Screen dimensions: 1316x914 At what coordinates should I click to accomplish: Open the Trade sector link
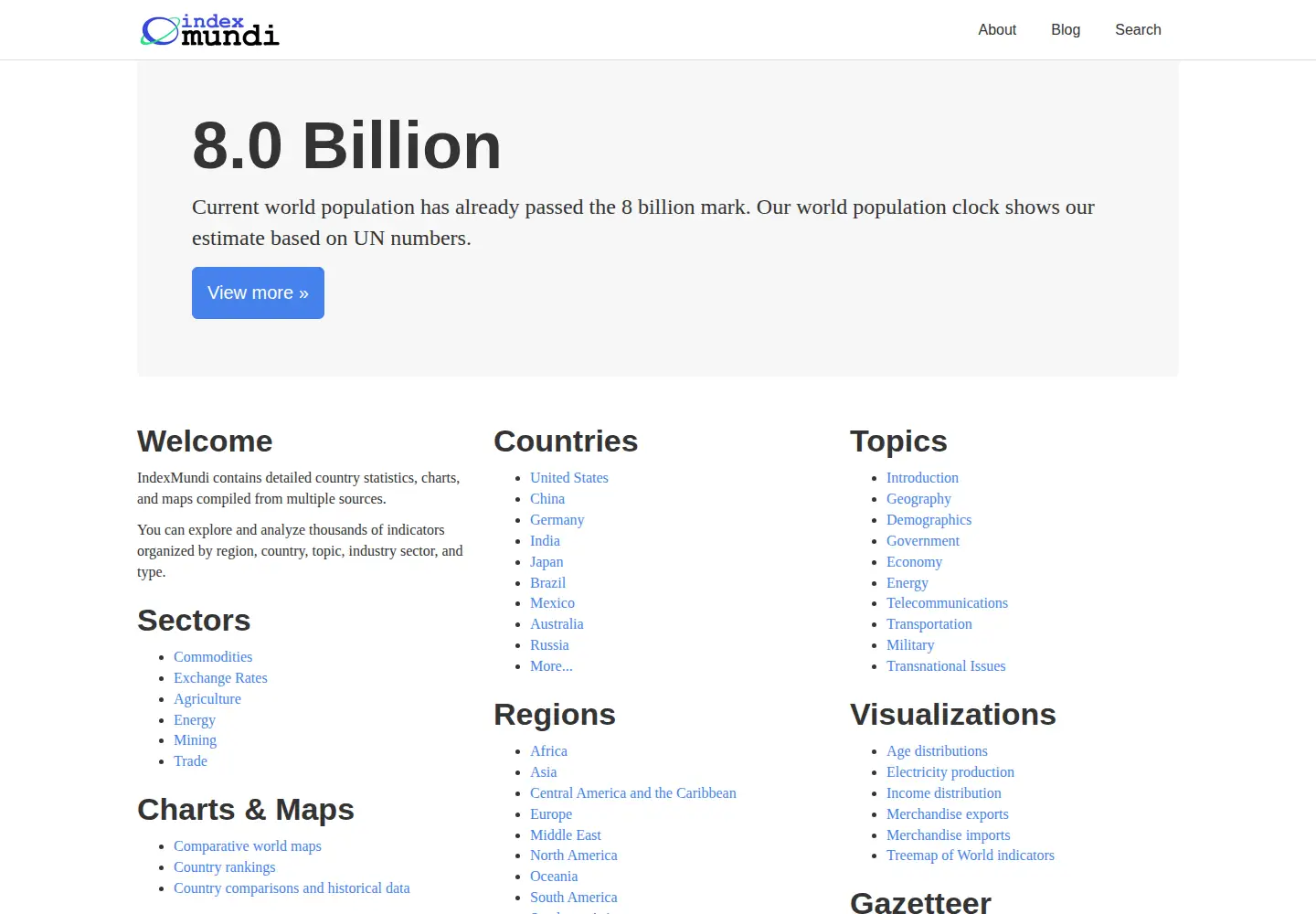tap(190, 761)
